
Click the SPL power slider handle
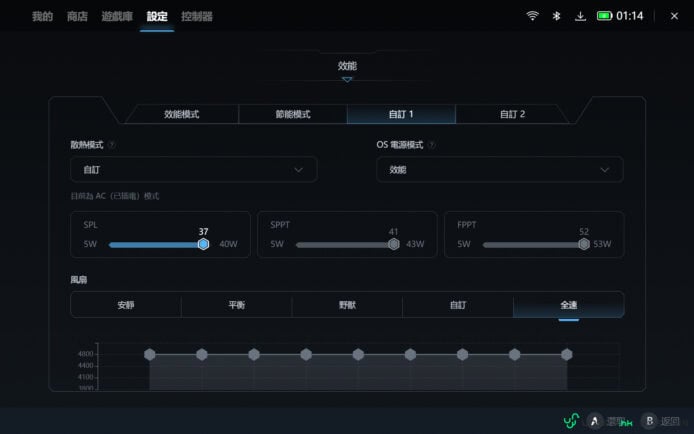[x=203, y=244]
